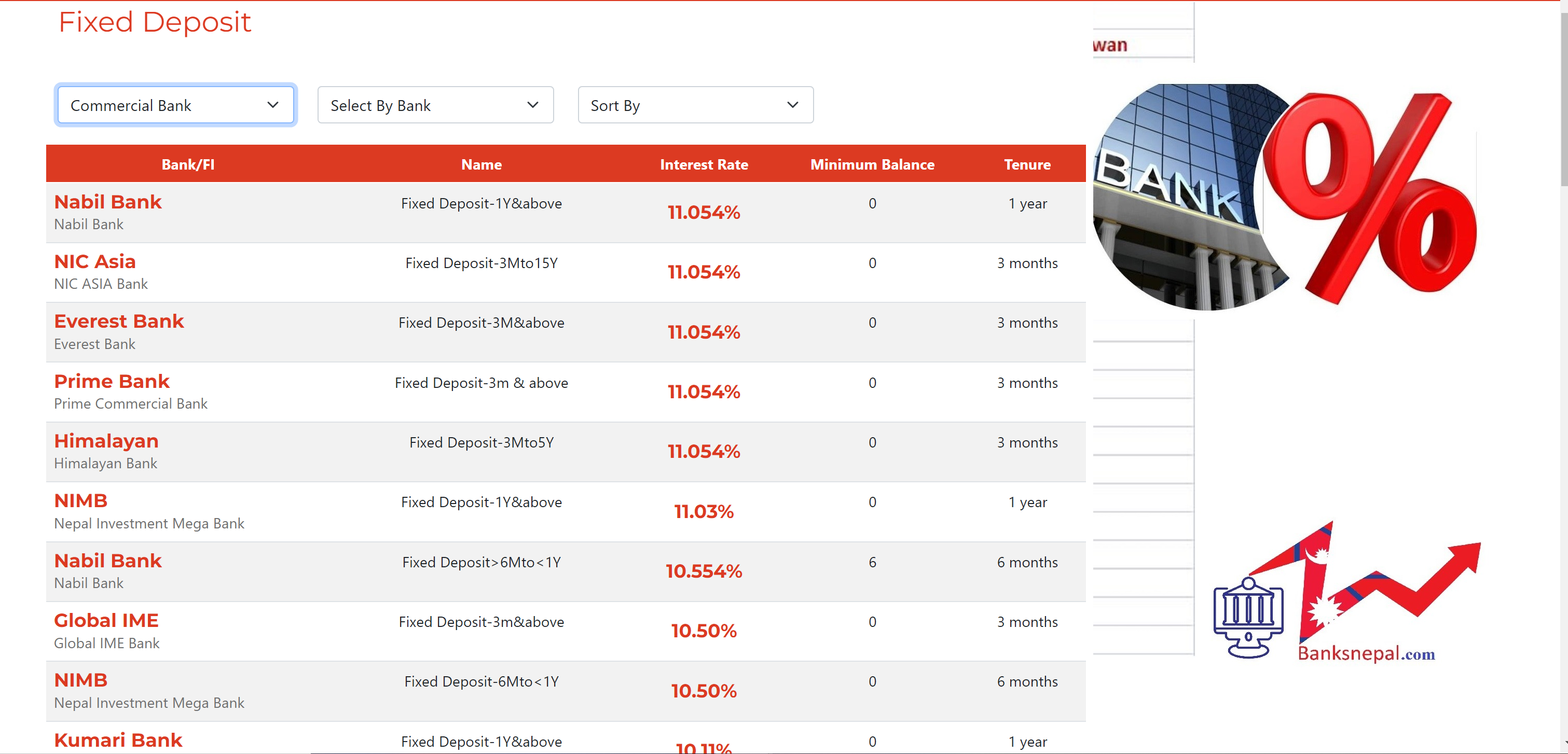
Task: Open Nabil Bank link in 10.554% row
Action: click(x=108, y=561)
